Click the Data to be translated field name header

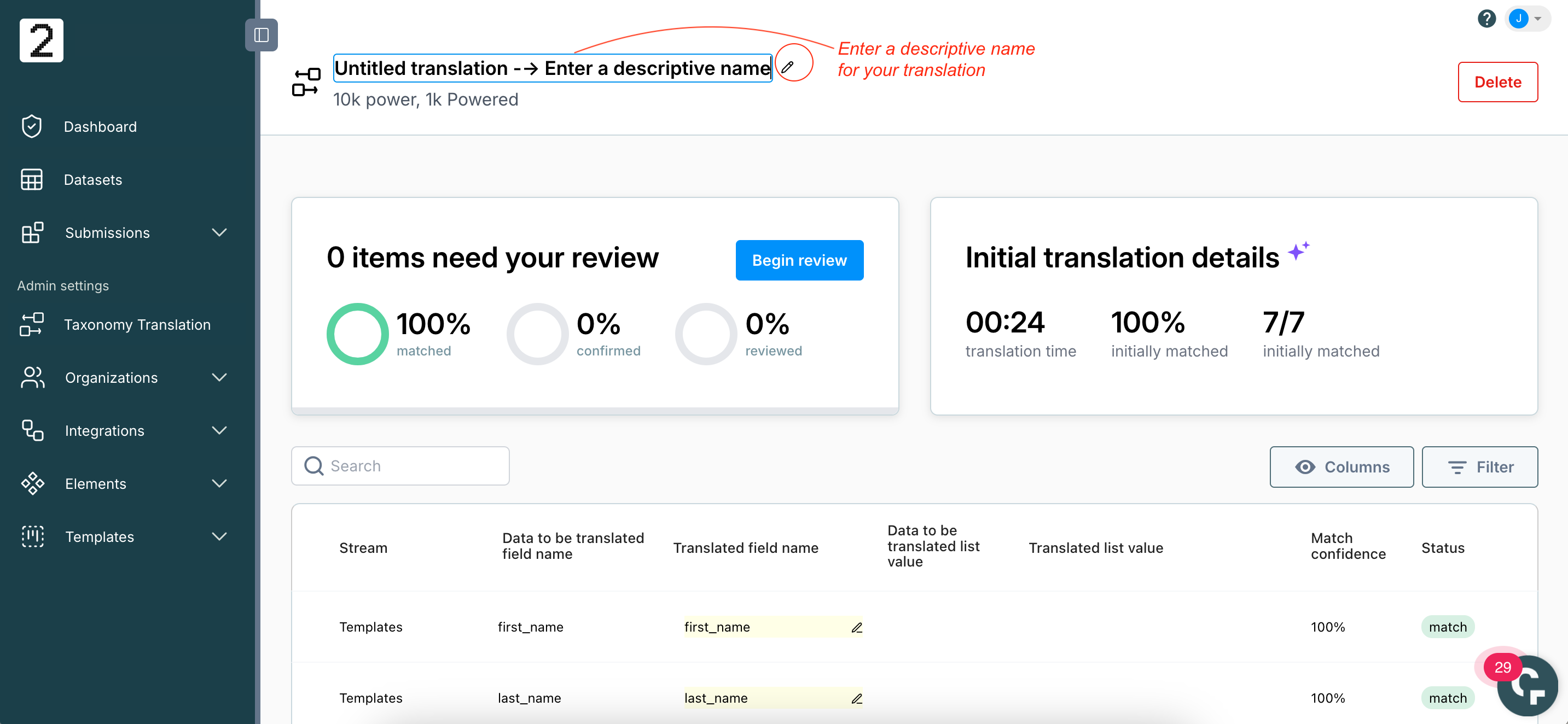tap(573, 546)
